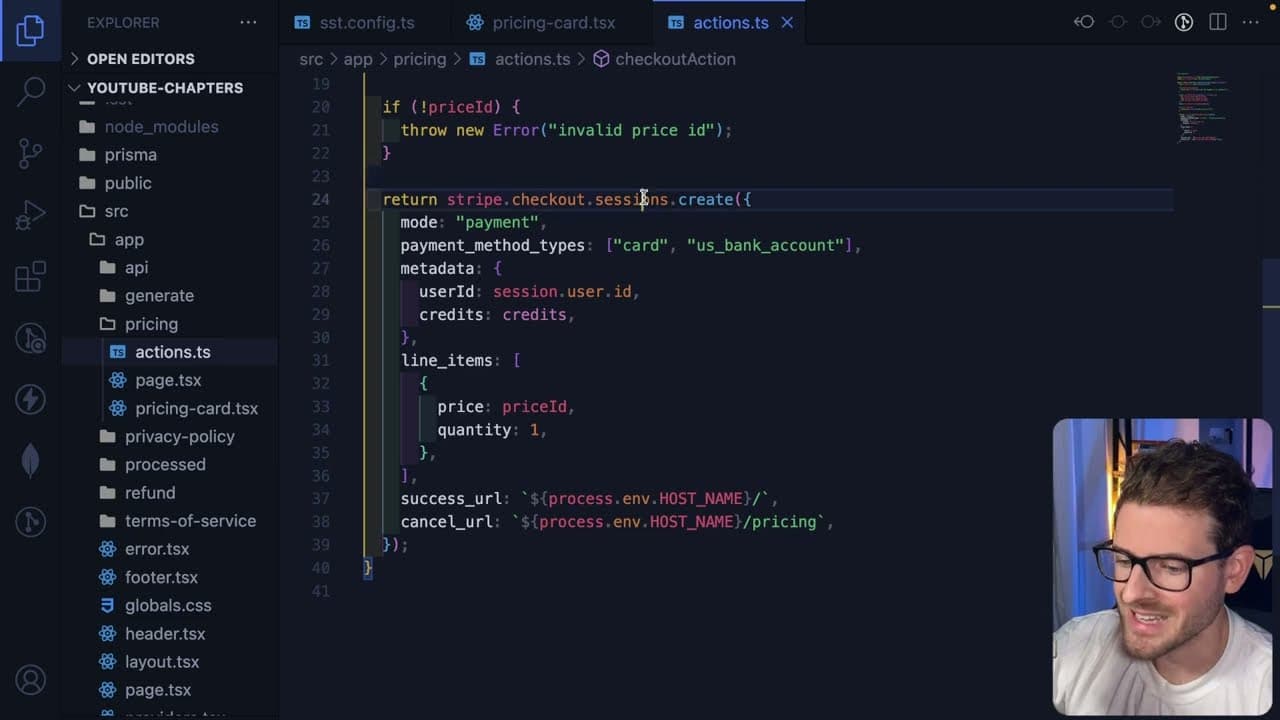Open footer.tsx in the file tree

[x=161, y=577]
